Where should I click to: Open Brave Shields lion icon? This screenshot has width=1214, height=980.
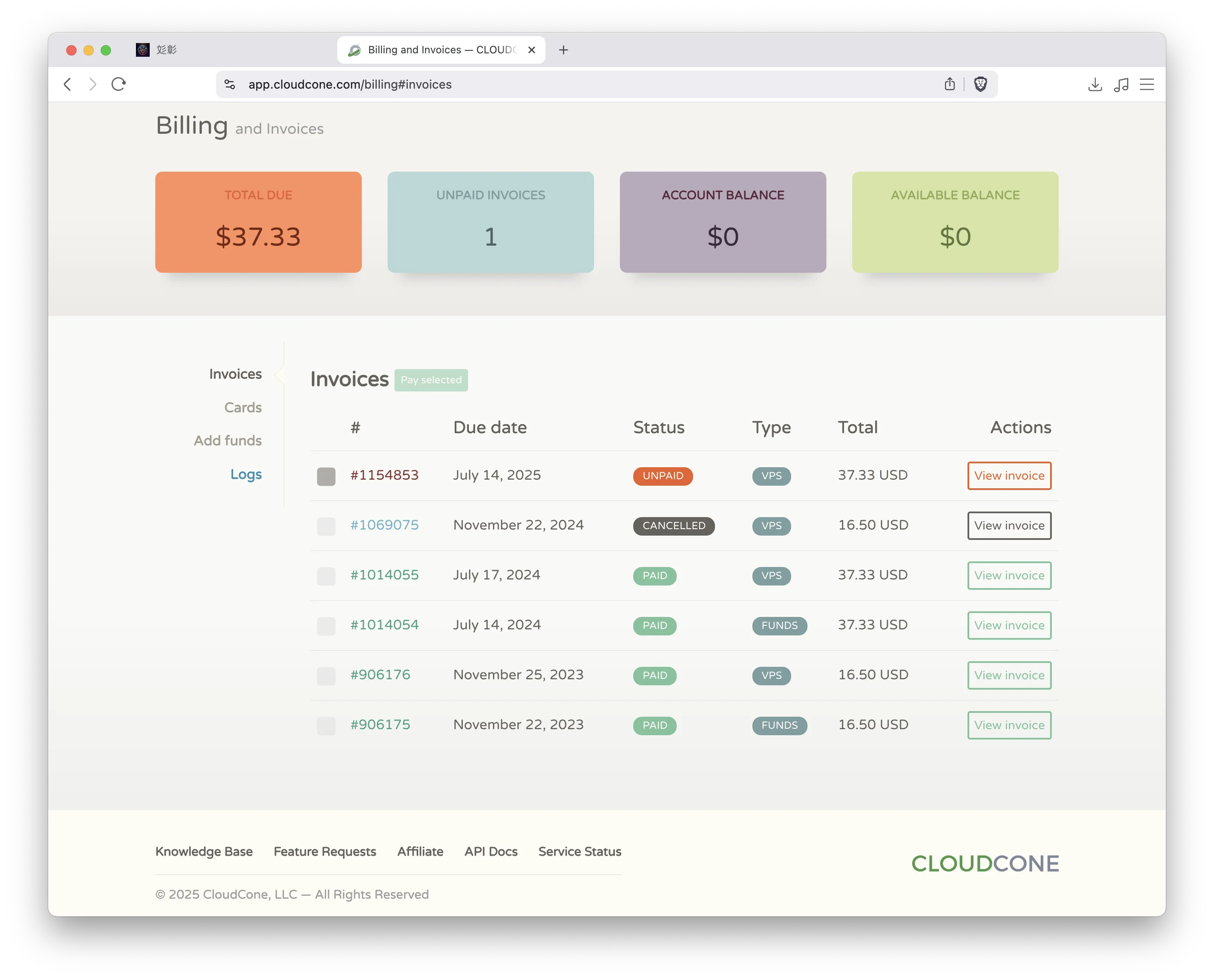pos(980,85)
